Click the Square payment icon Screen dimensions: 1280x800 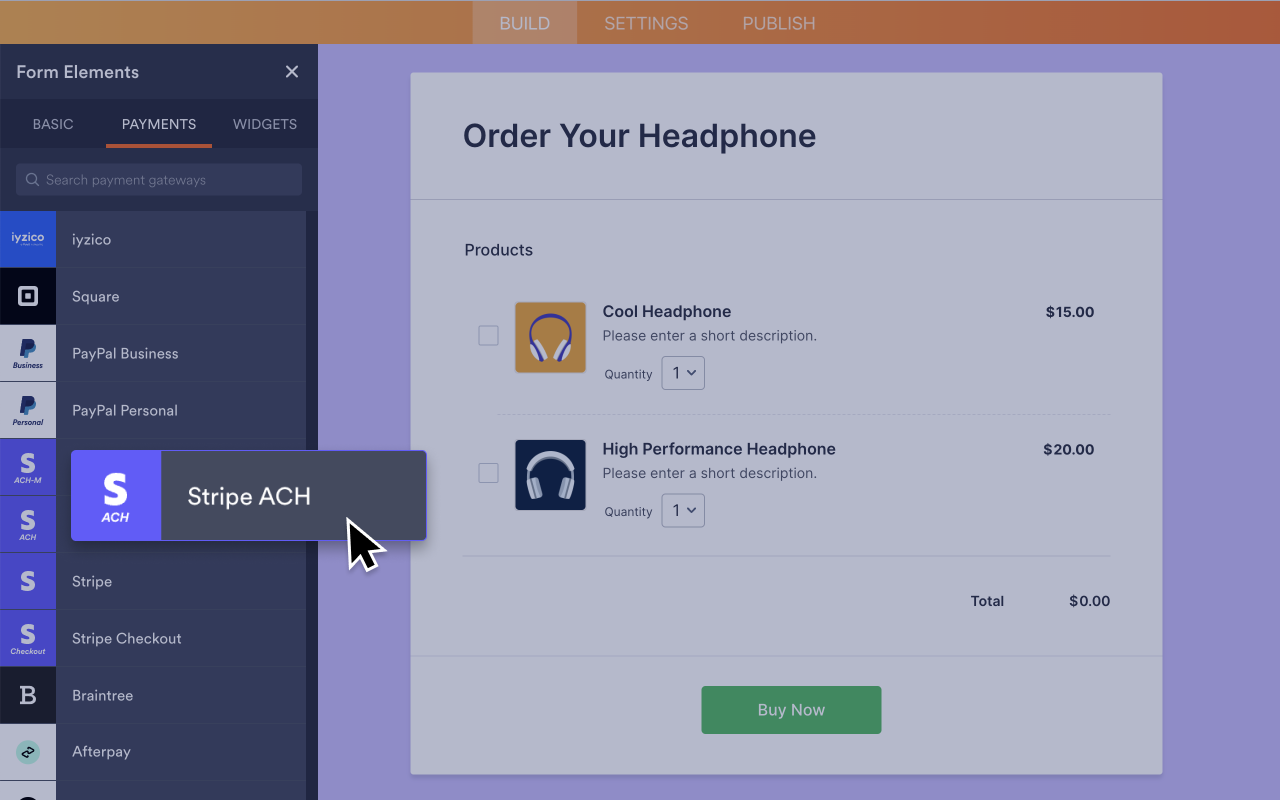coord(28,296)
